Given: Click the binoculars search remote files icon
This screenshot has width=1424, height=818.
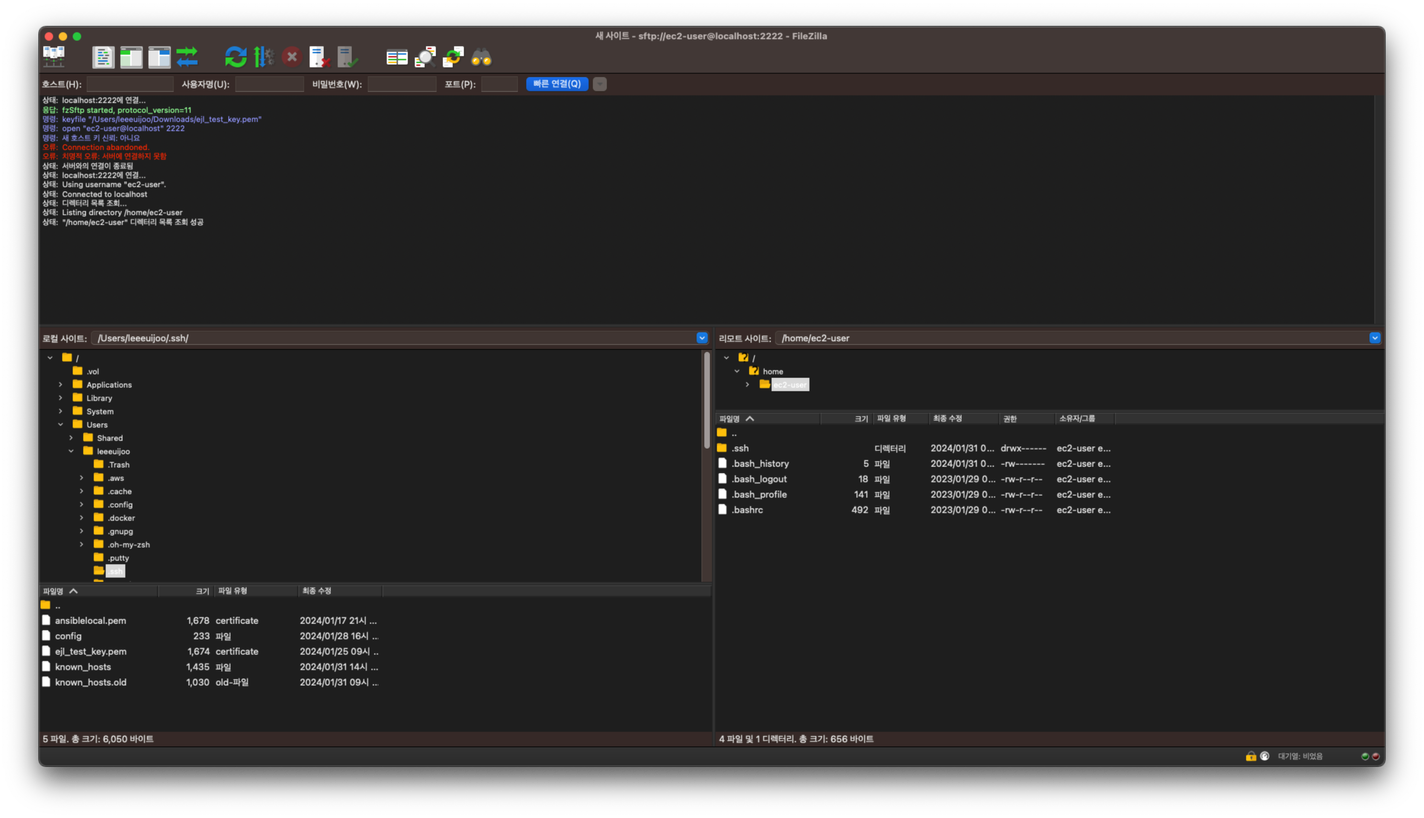Looking at the screenshot, I should coord(481,57).
